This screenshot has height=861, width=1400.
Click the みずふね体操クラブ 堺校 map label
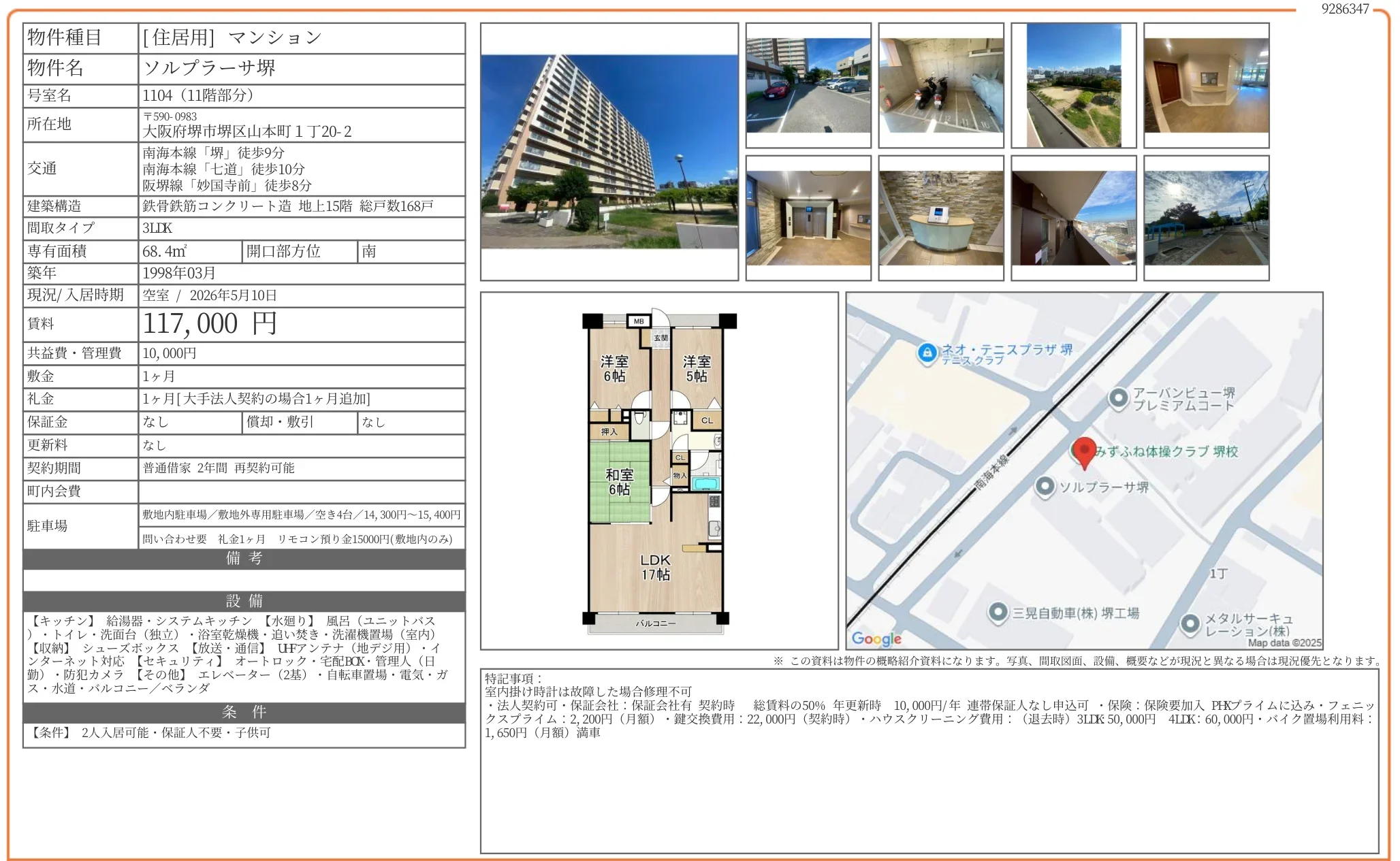(x=1166, y=451)
